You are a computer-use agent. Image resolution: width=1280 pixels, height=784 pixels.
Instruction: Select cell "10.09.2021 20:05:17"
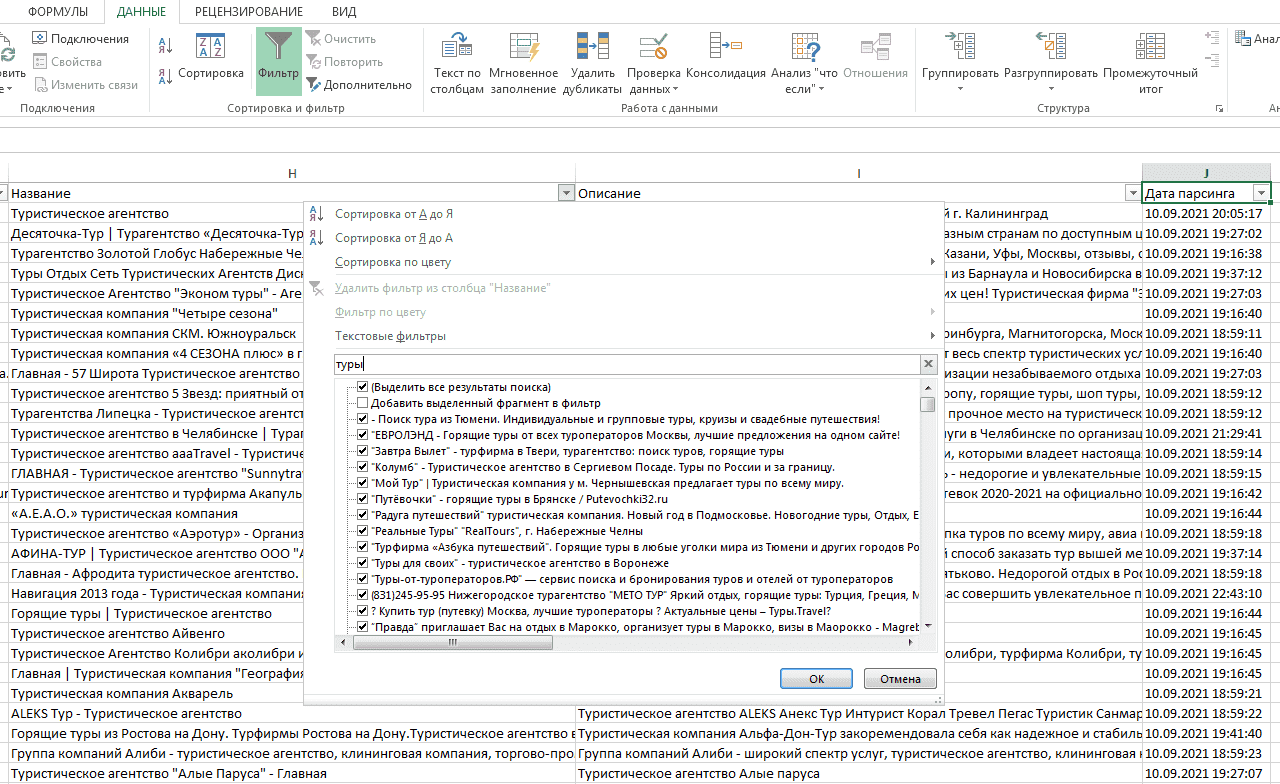point(1207,213)
